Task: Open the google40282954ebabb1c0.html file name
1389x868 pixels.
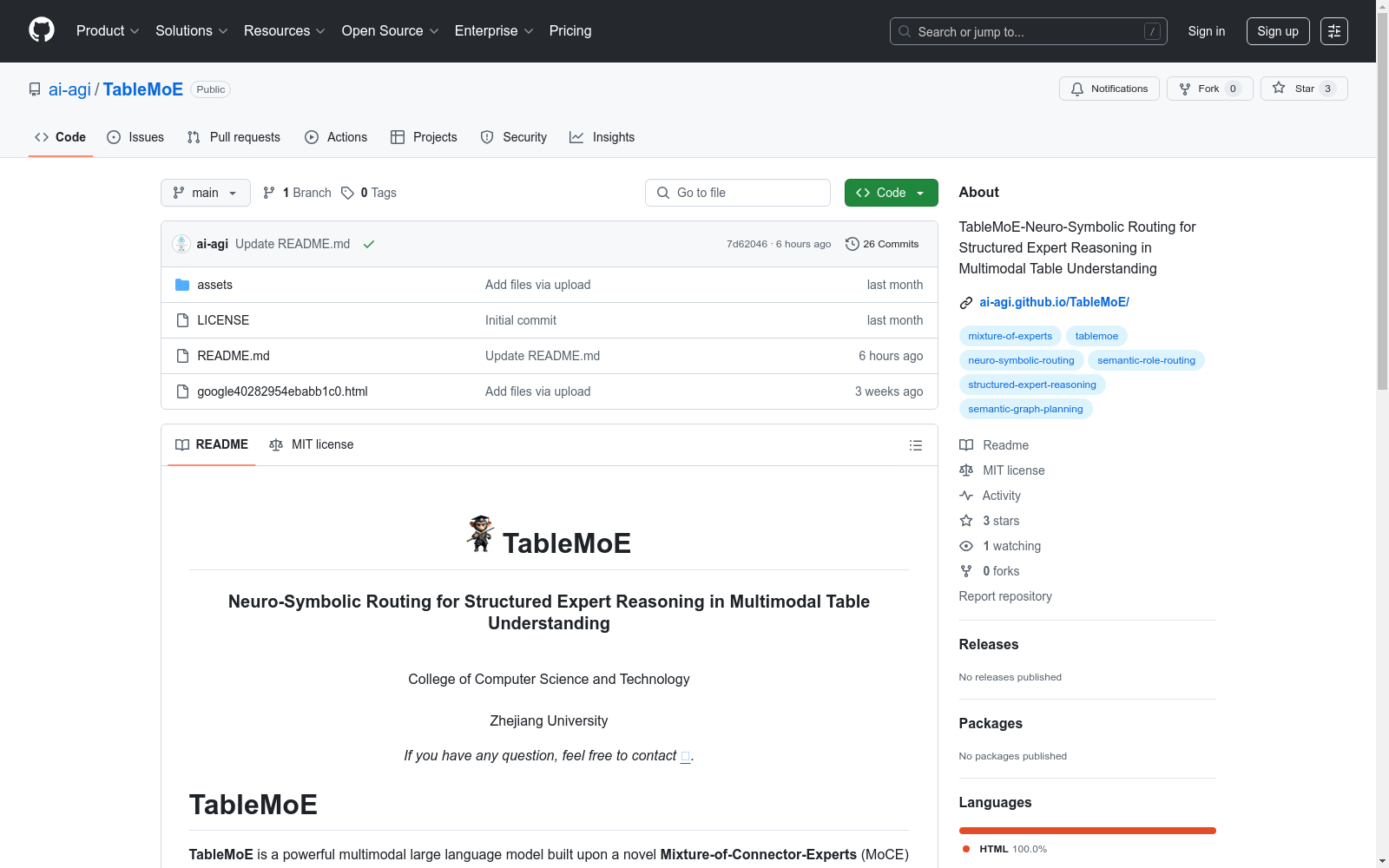Action: [x=282, y=391]
